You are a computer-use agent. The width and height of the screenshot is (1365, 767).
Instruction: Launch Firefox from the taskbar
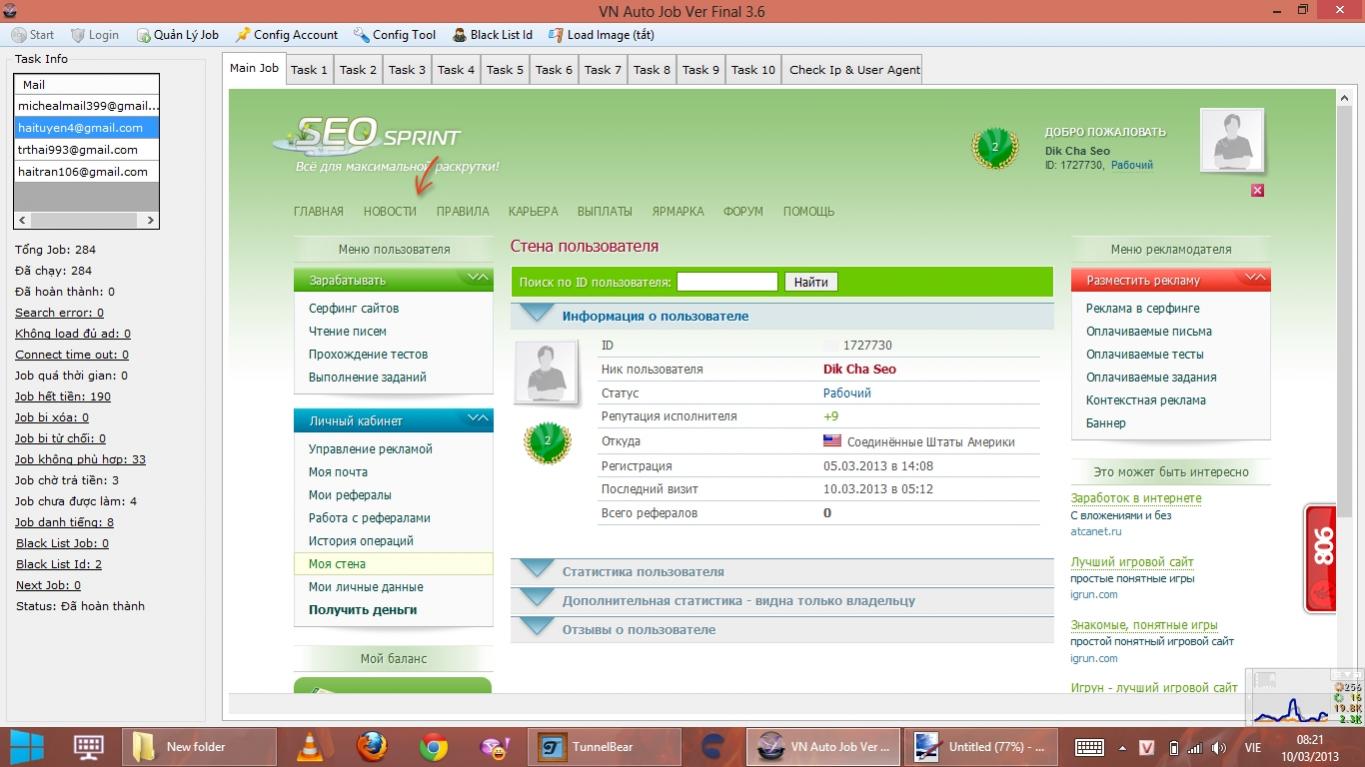pos(372,746)
